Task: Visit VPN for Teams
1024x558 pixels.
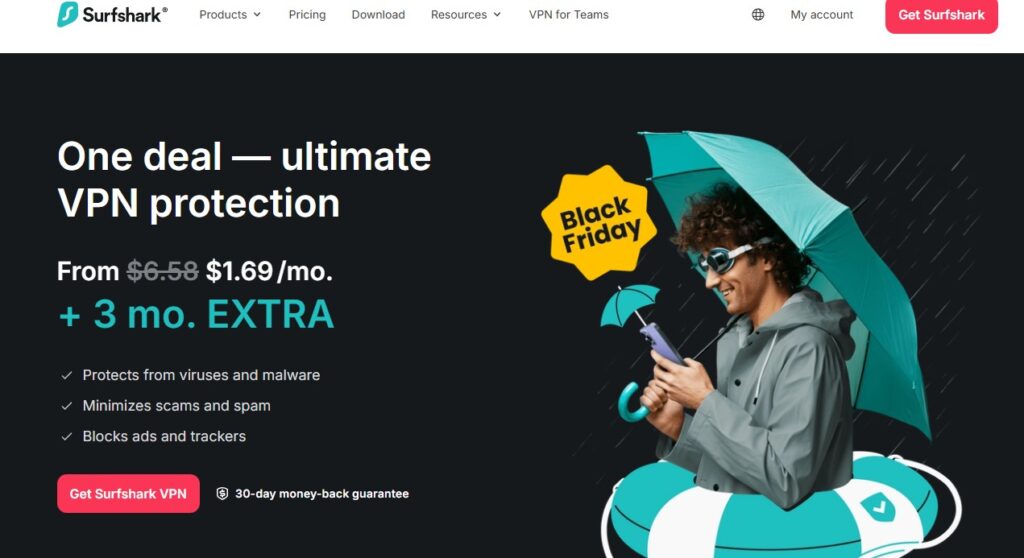Action: tap(568, 14)
